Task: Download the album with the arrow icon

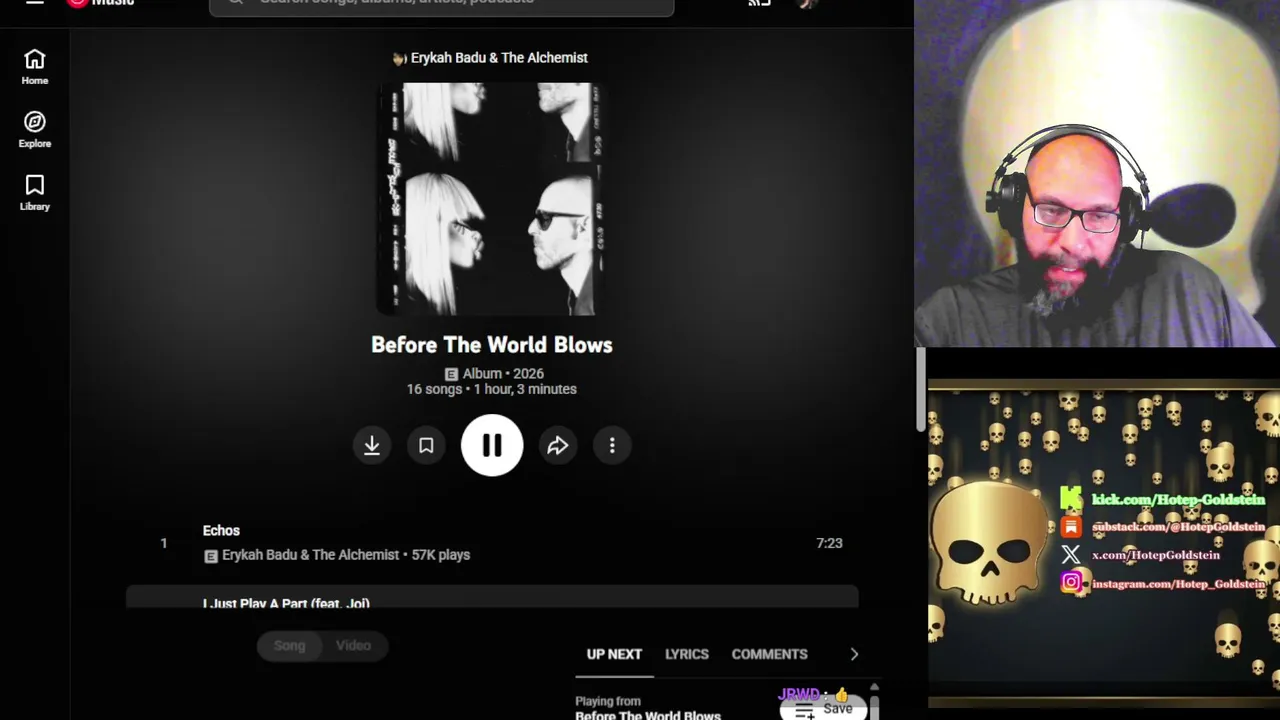Action: (372, 445)
